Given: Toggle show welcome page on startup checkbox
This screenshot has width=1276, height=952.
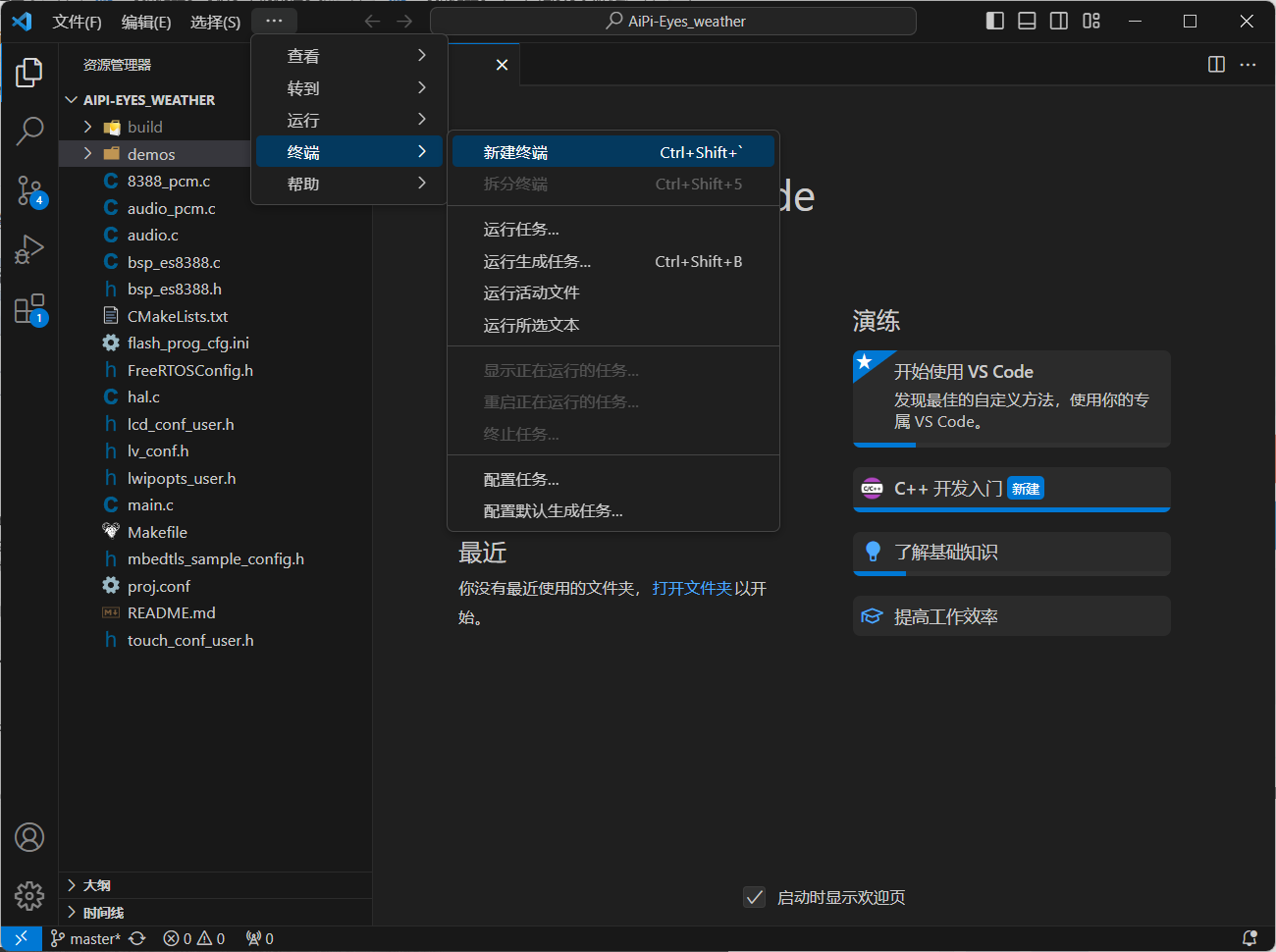Looking at the screenshot, I should (754, 897).
